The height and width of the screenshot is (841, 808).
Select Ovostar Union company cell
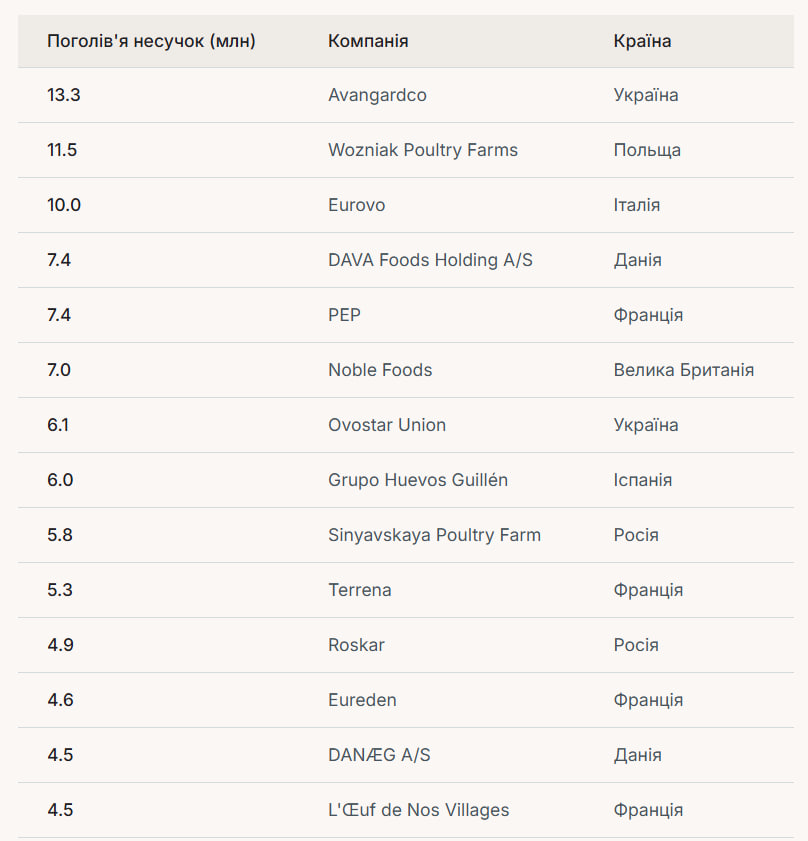pyautogui.click(x=387, y=425)
